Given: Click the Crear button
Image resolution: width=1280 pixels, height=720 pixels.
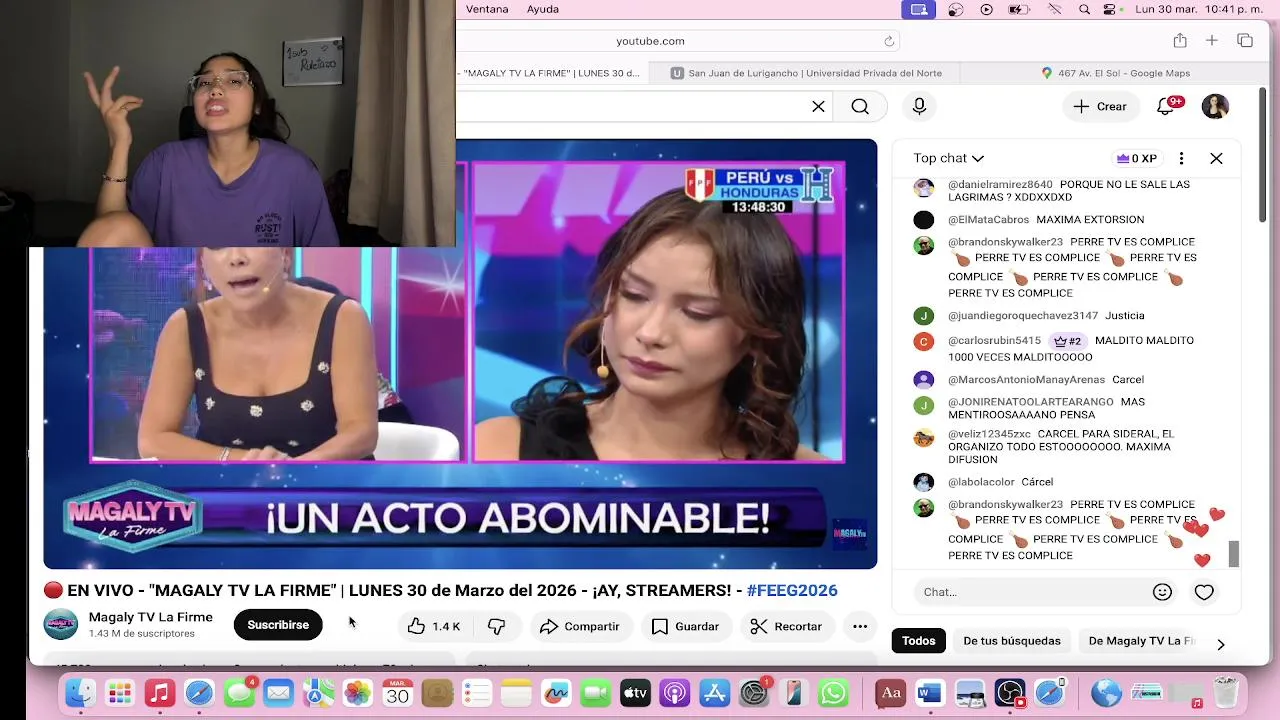Looking at the screenshot, I should 1100,106.
